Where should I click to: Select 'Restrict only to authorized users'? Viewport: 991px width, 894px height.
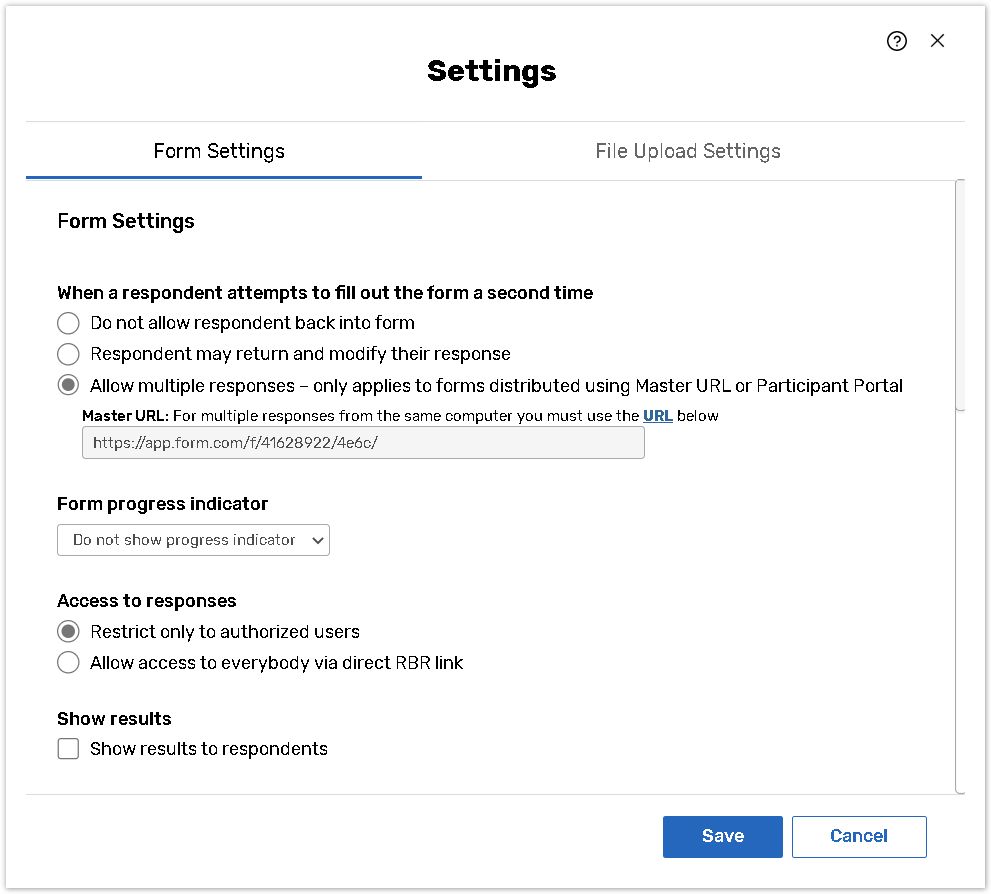click(68, 632)
